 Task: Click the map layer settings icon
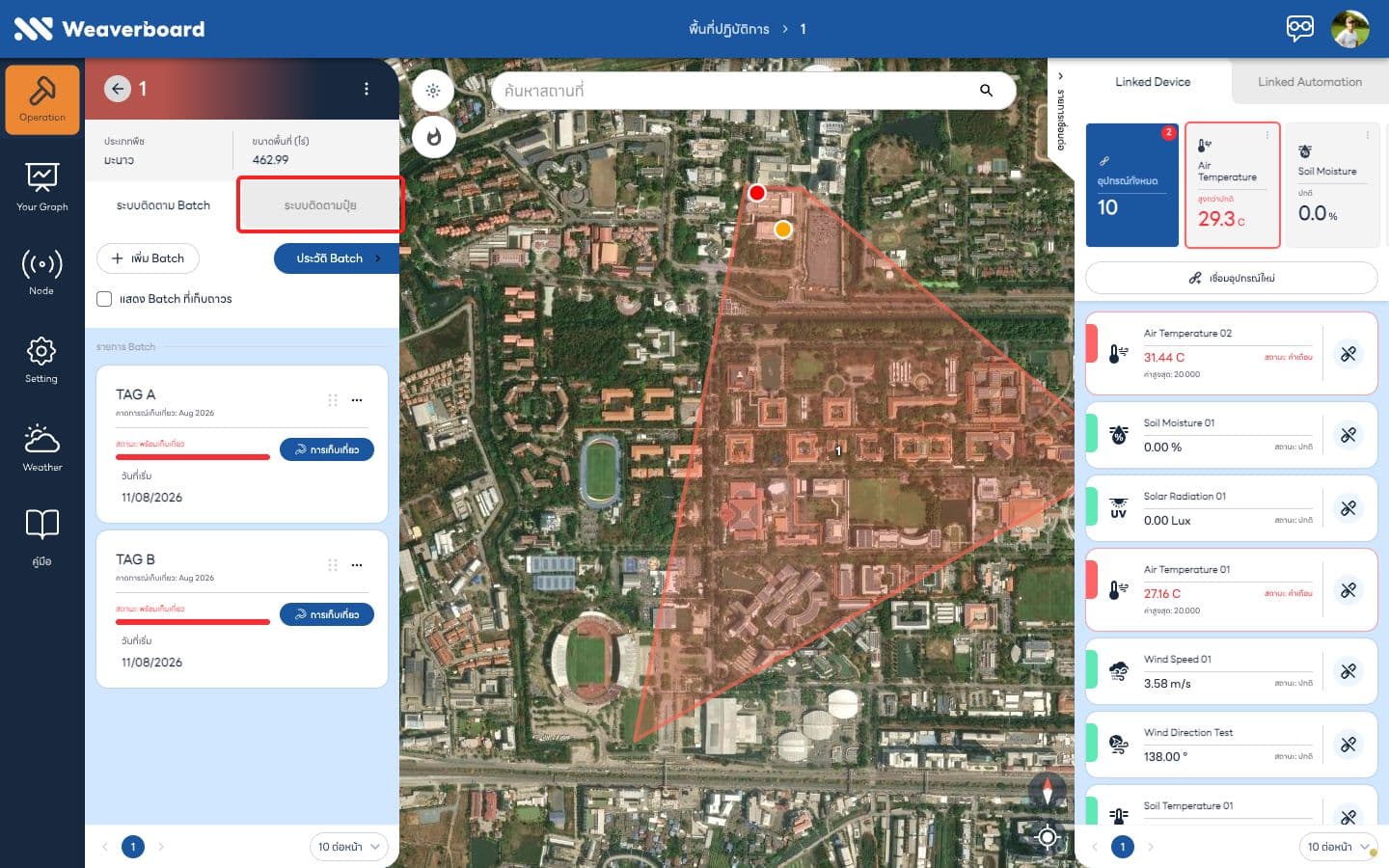pyautogui.click(x=433, y=91)
